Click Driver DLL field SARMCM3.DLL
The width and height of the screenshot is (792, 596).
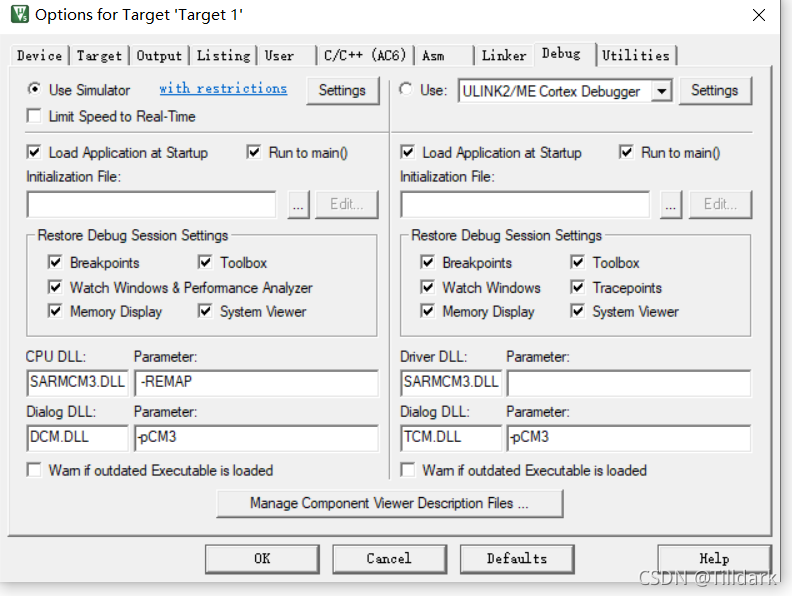[451, 382]
